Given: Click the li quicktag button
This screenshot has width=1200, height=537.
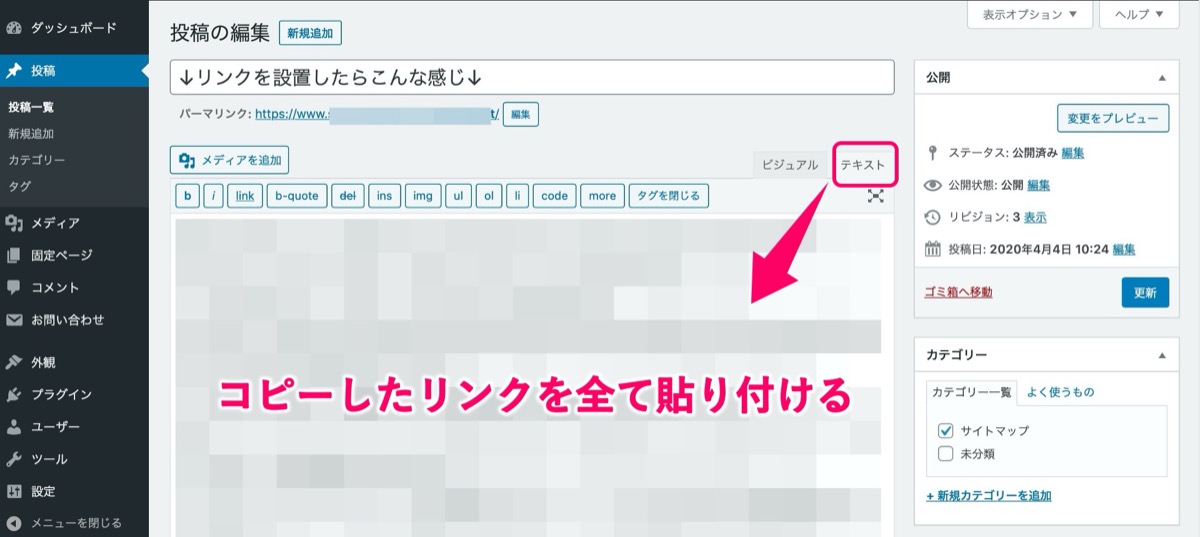Looking at the screenshot, I should click(x=517, y=196).
